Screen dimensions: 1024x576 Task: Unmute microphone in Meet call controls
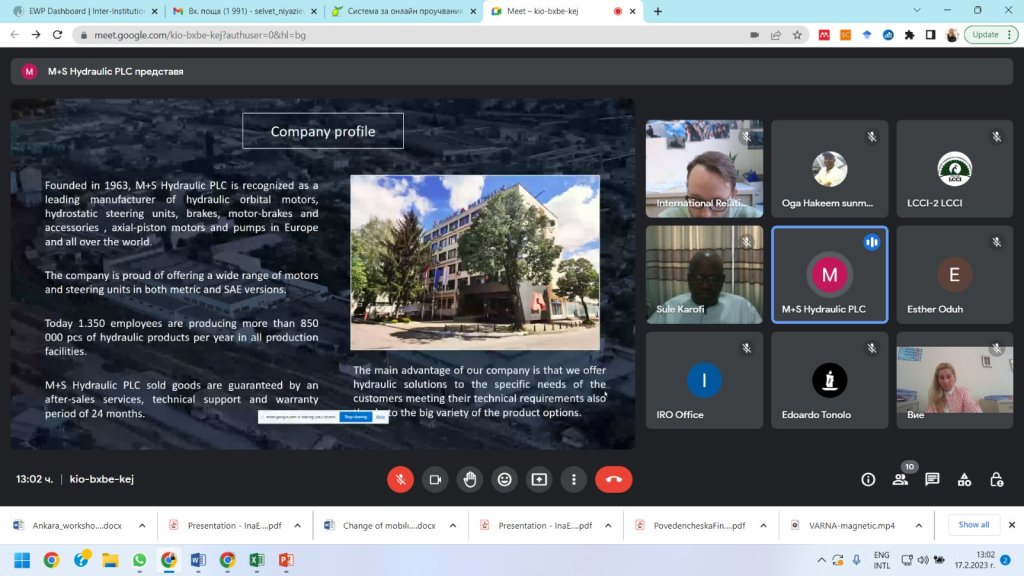(400, 479)
